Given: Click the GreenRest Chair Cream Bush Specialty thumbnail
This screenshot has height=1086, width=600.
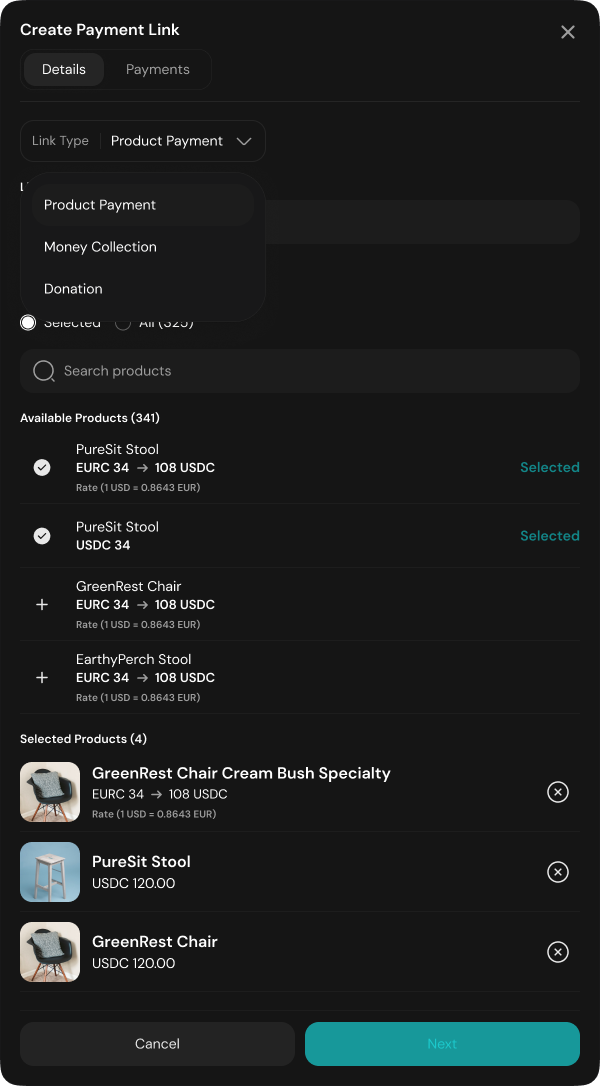Looking at the screenshot, I should click(50, 792).
